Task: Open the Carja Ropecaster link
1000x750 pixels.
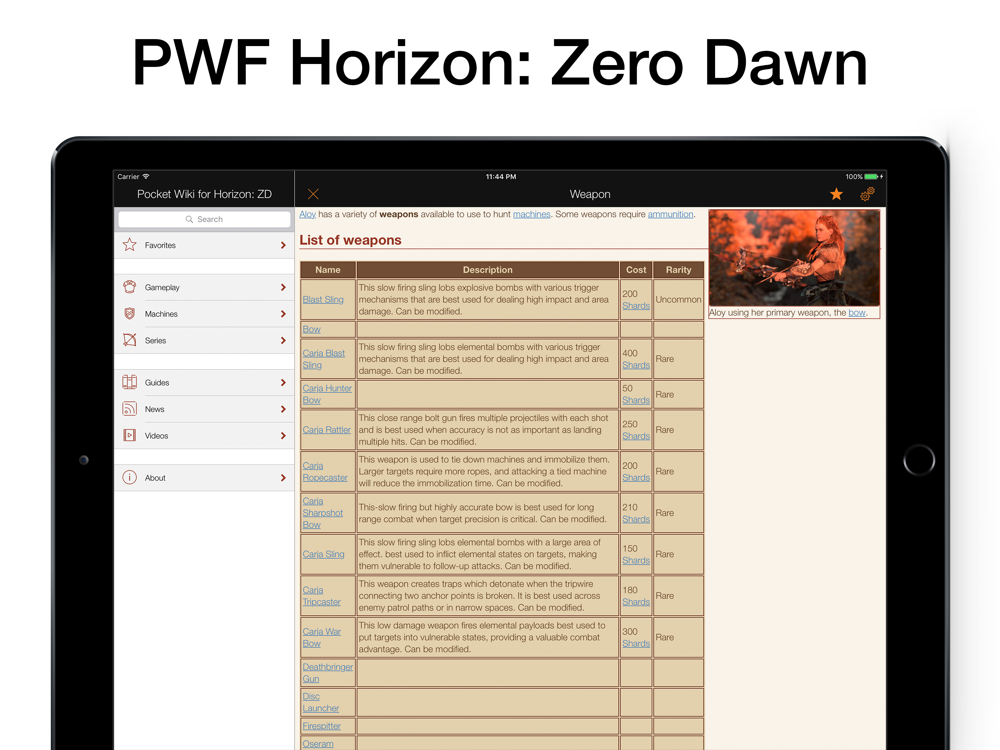Action: click(x=325, y=471)
